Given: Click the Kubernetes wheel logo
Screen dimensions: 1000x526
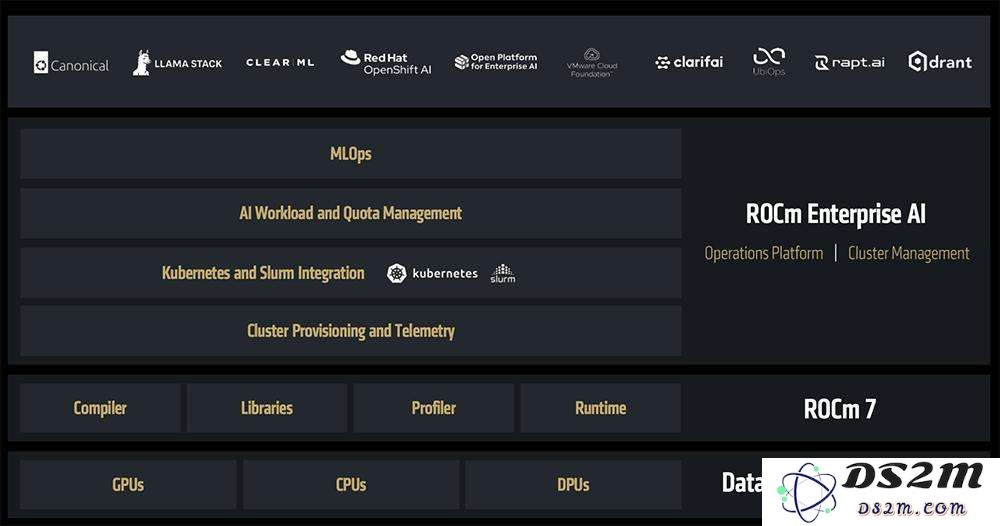Looking at the screenshot, I should coord(397,273).
